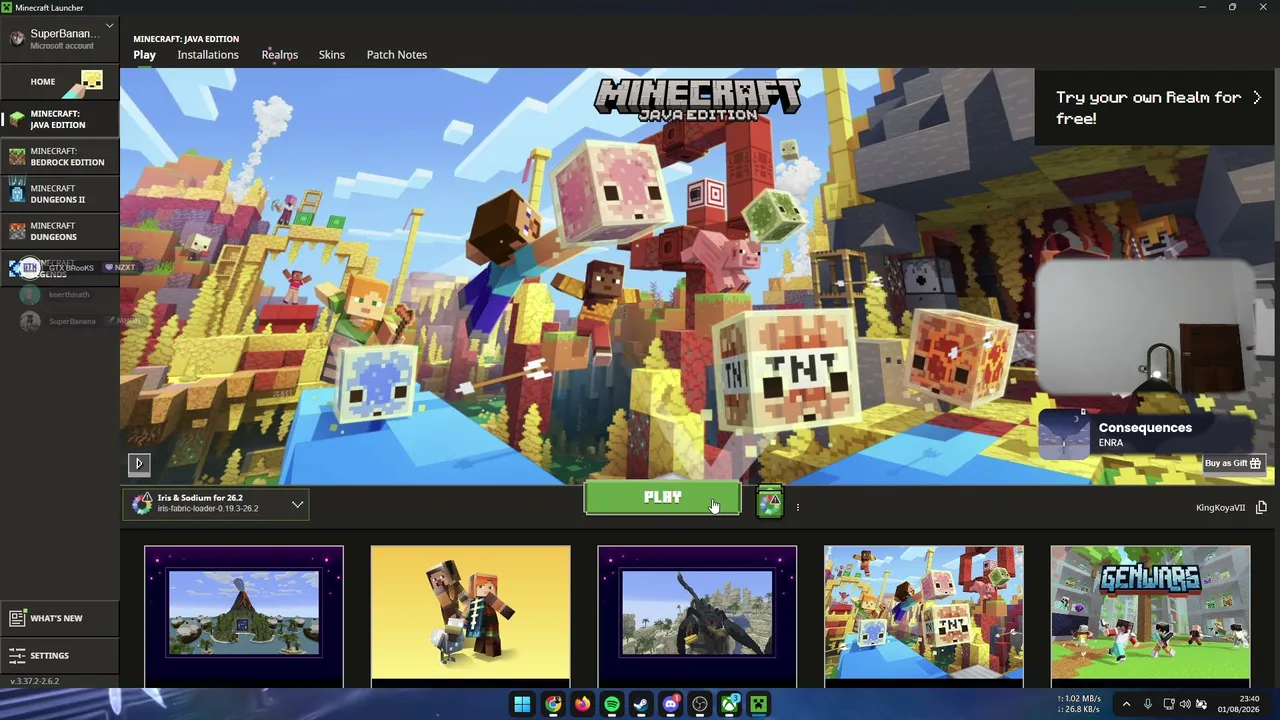Screen dimensions: 1280x720
Task: Open Spotify from the taskbar
Action: (x=612, y=705)
